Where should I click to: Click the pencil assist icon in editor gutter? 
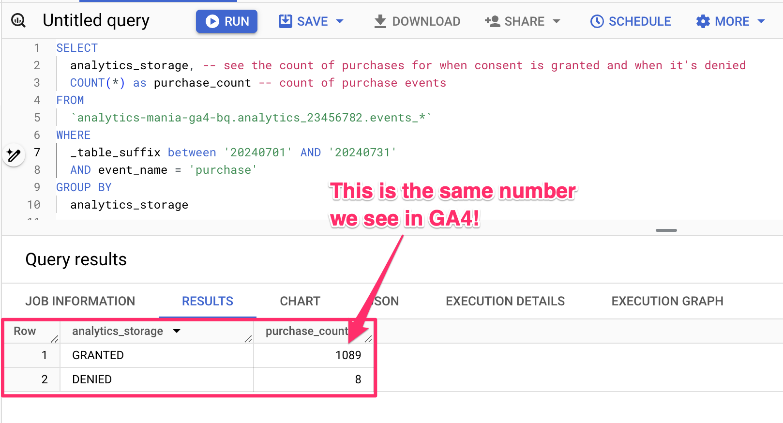point(13,154)
